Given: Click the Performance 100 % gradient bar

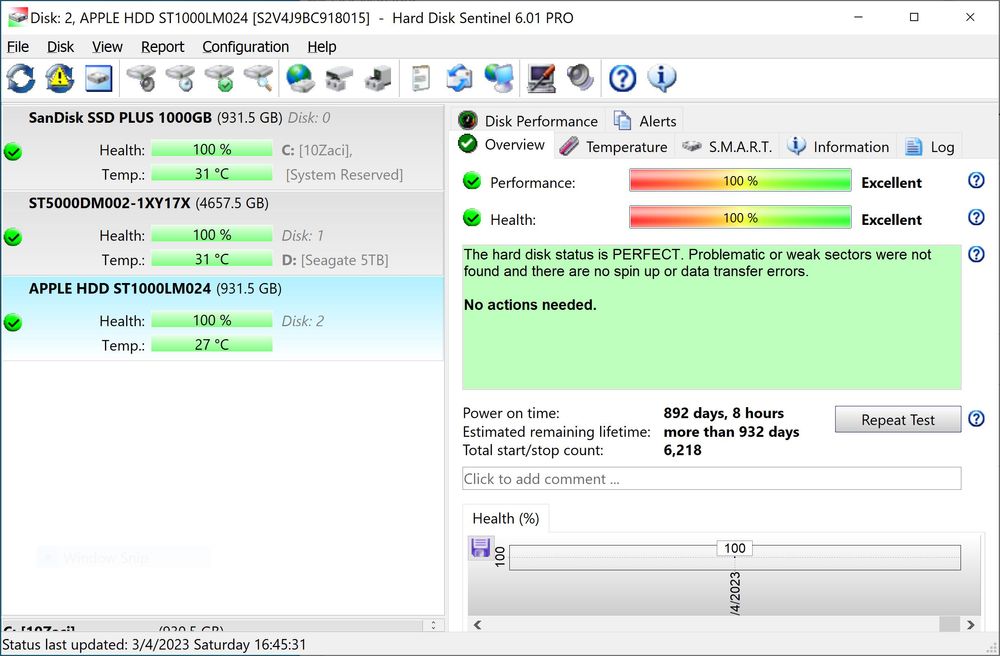Looking at the screenshot, I should coord(740,180).
